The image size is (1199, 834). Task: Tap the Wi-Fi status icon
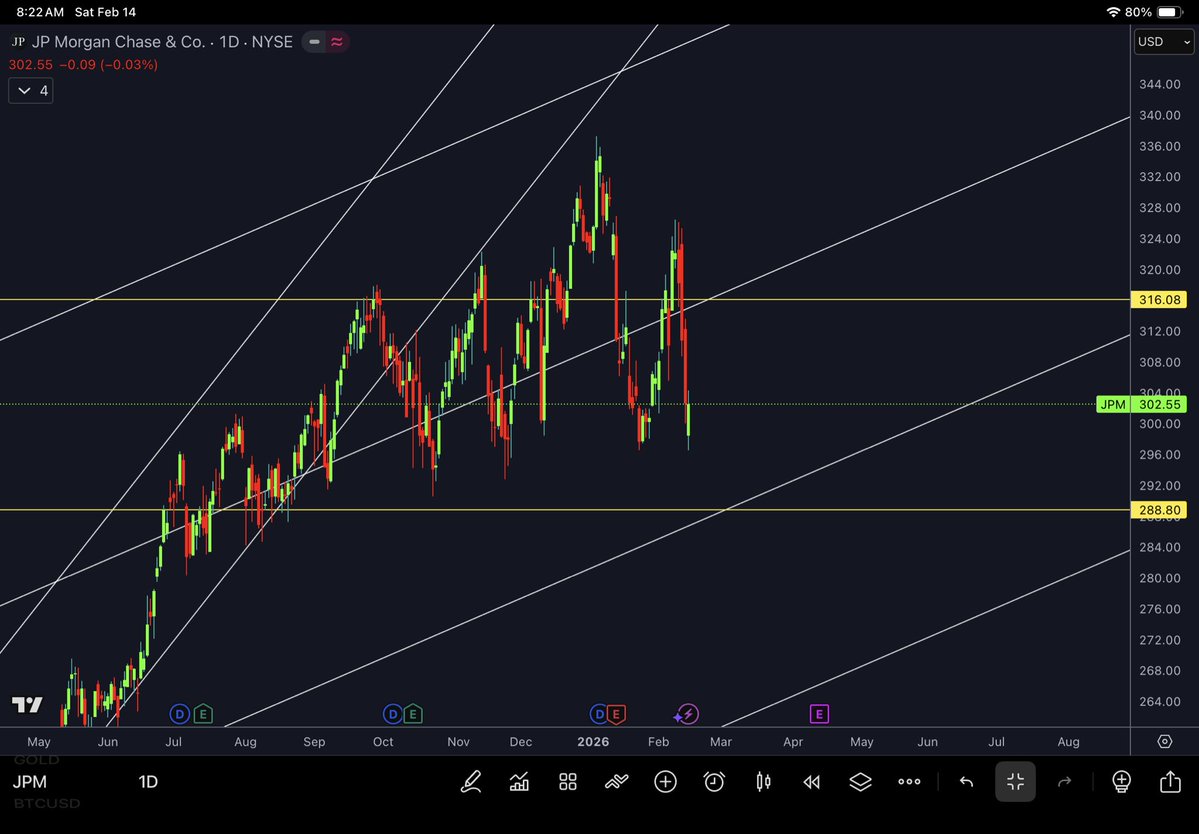coord(1113,12)
